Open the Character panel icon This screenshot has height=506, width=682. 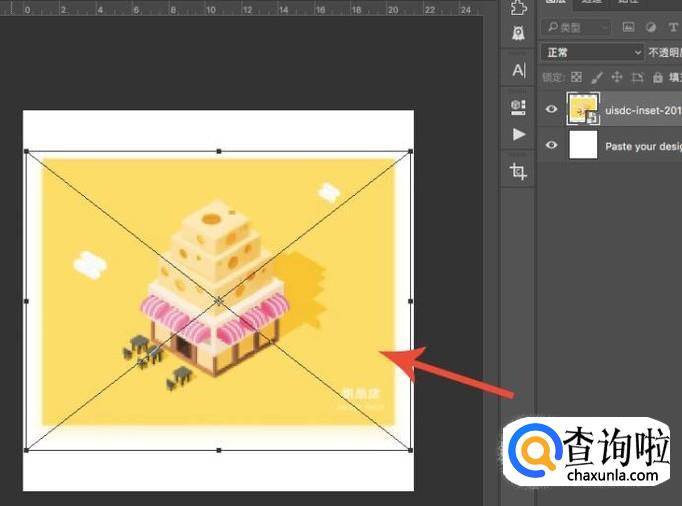click(518, 70)
